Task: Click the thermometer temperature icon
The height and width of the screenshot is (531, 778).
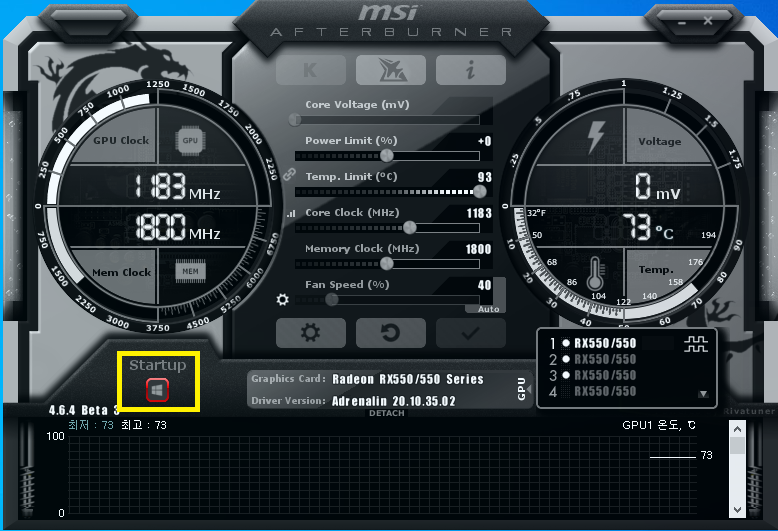Action: coord(595,273)
